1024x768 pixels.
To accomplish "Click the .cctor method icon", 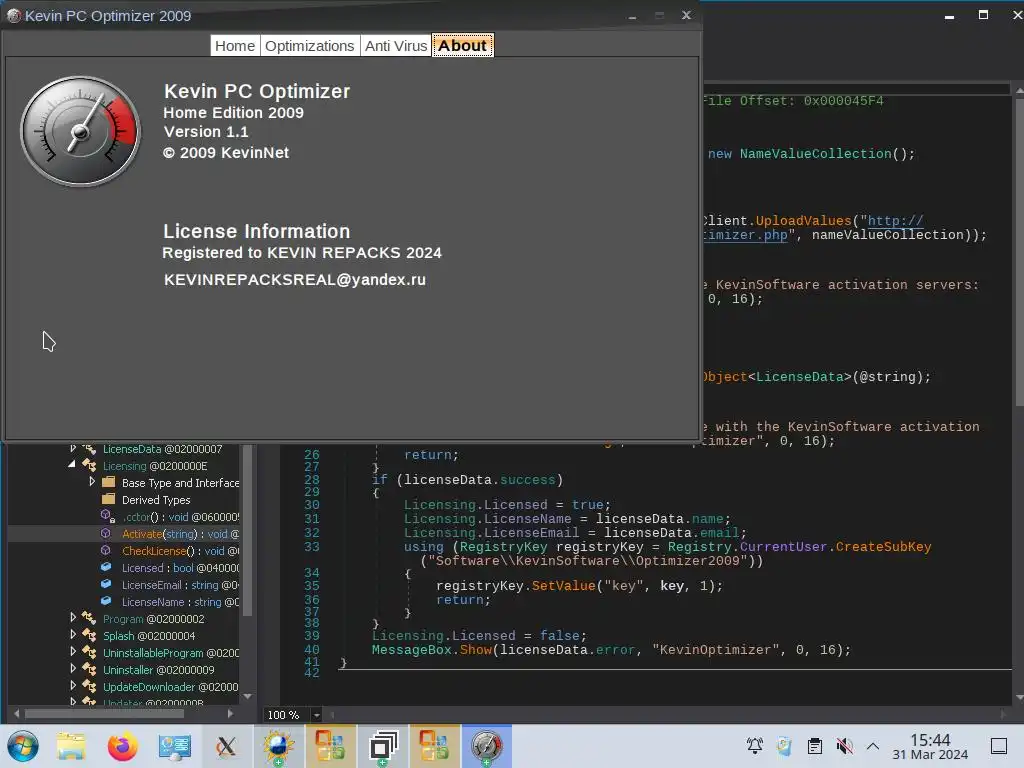I will click(108, 517).
